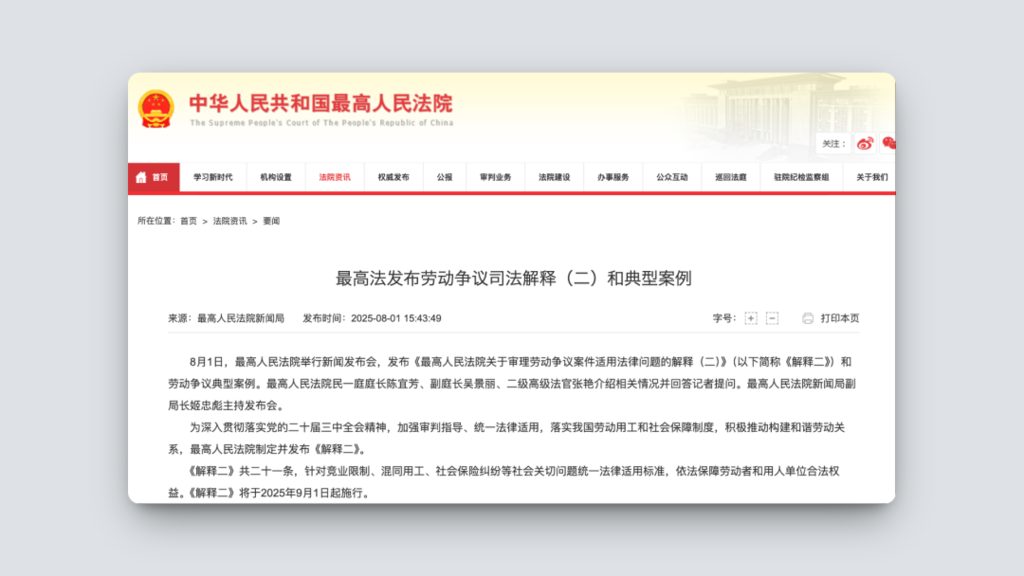Open the Weibo follow icon
This screenshot has width=1024, height=576.
point(865,143)
